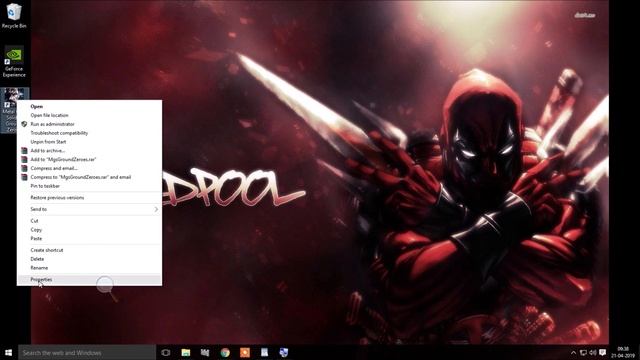Open the Windows Start button
640x360 pixels.
[9, 353]
